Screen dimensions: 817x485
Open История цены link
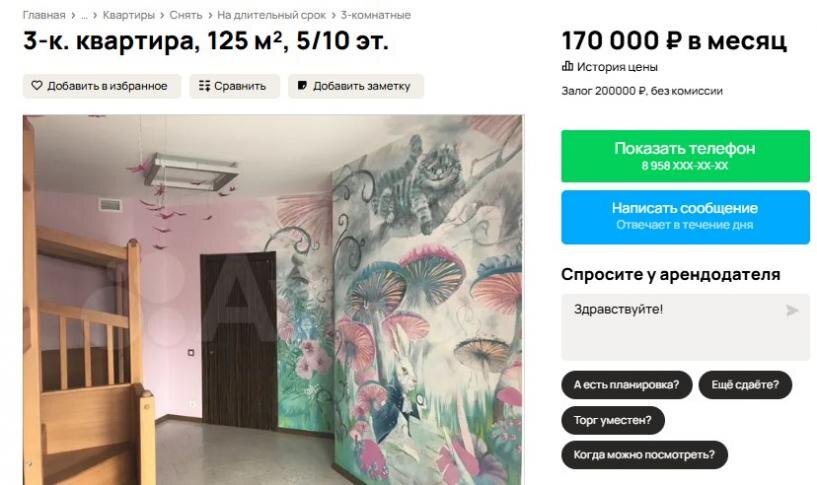click(617, 67)
